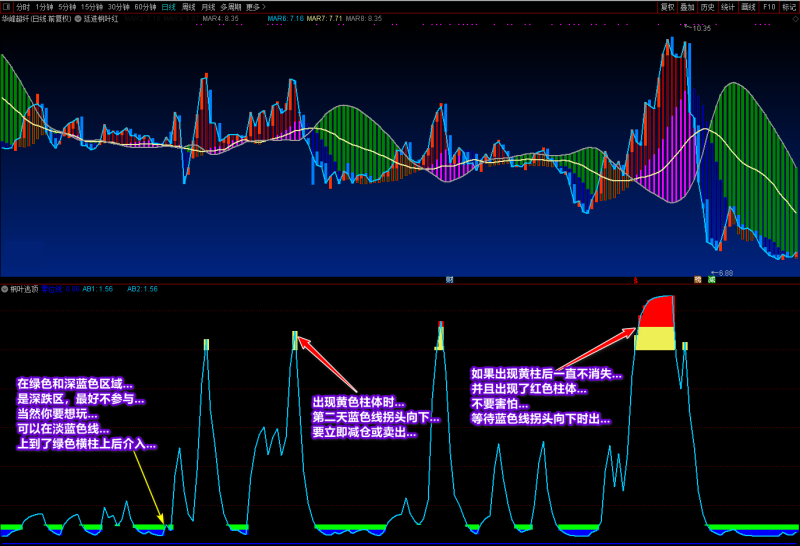The width and height of the screenshot is (800, 546).
Task: Click the panel layout icon at top-left
Action: pos(6,6)
